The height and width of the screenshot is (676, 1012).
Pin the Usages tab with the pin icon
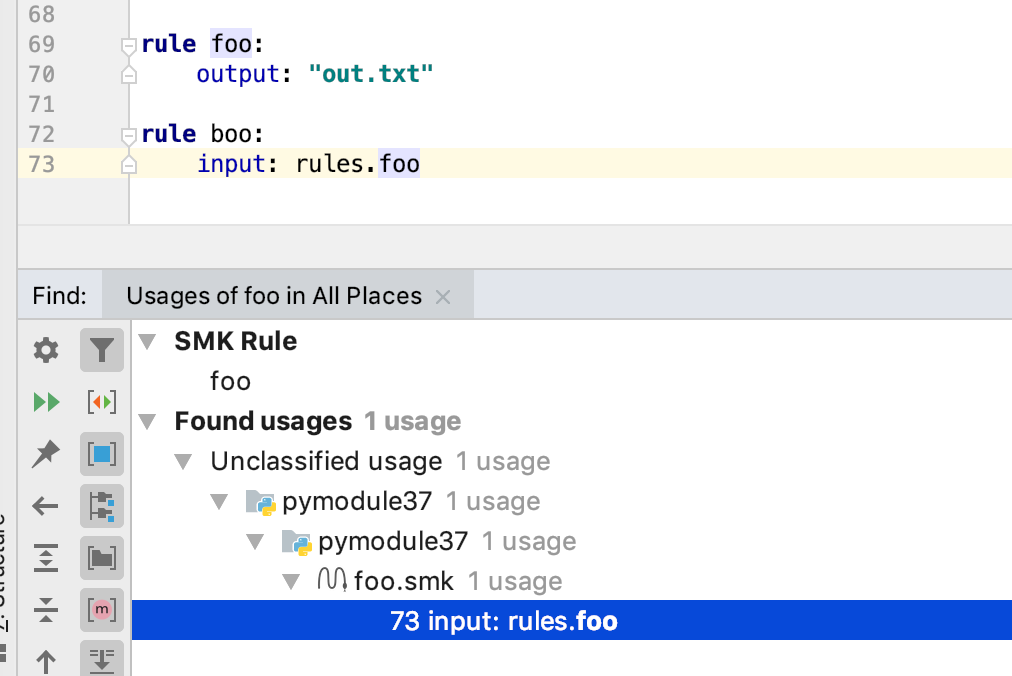click(x=45, y=454)
